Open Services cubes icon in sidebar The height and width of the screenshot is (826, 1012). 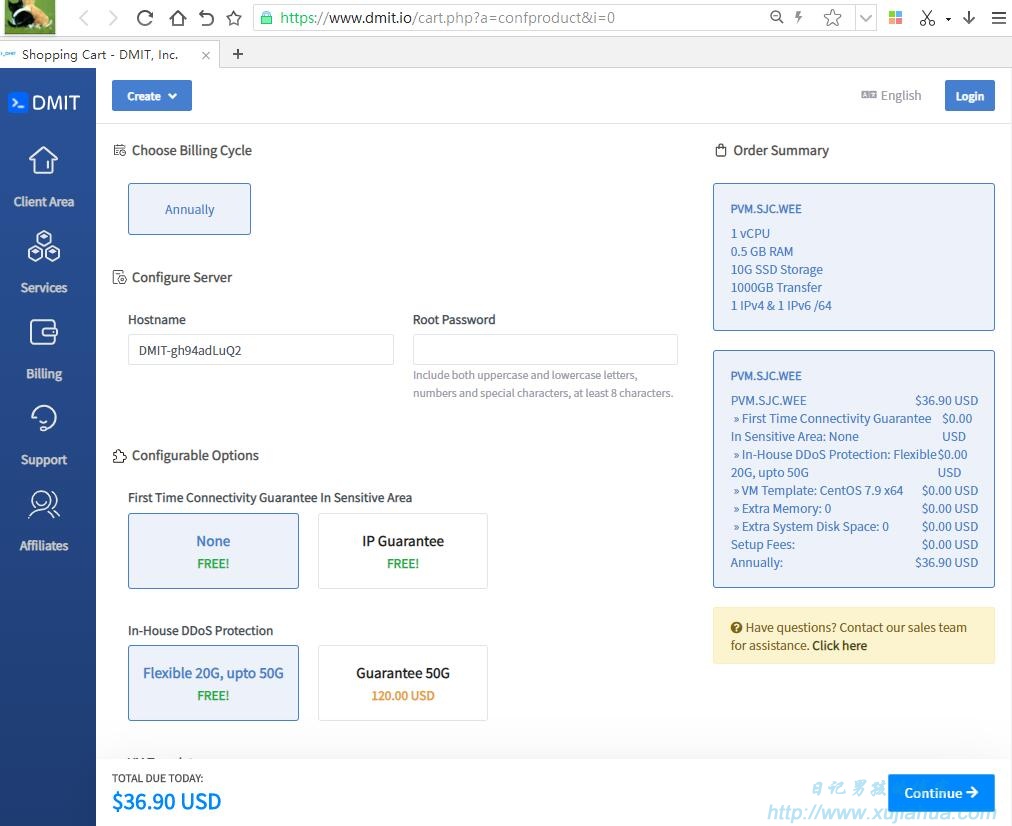[43, 246]
